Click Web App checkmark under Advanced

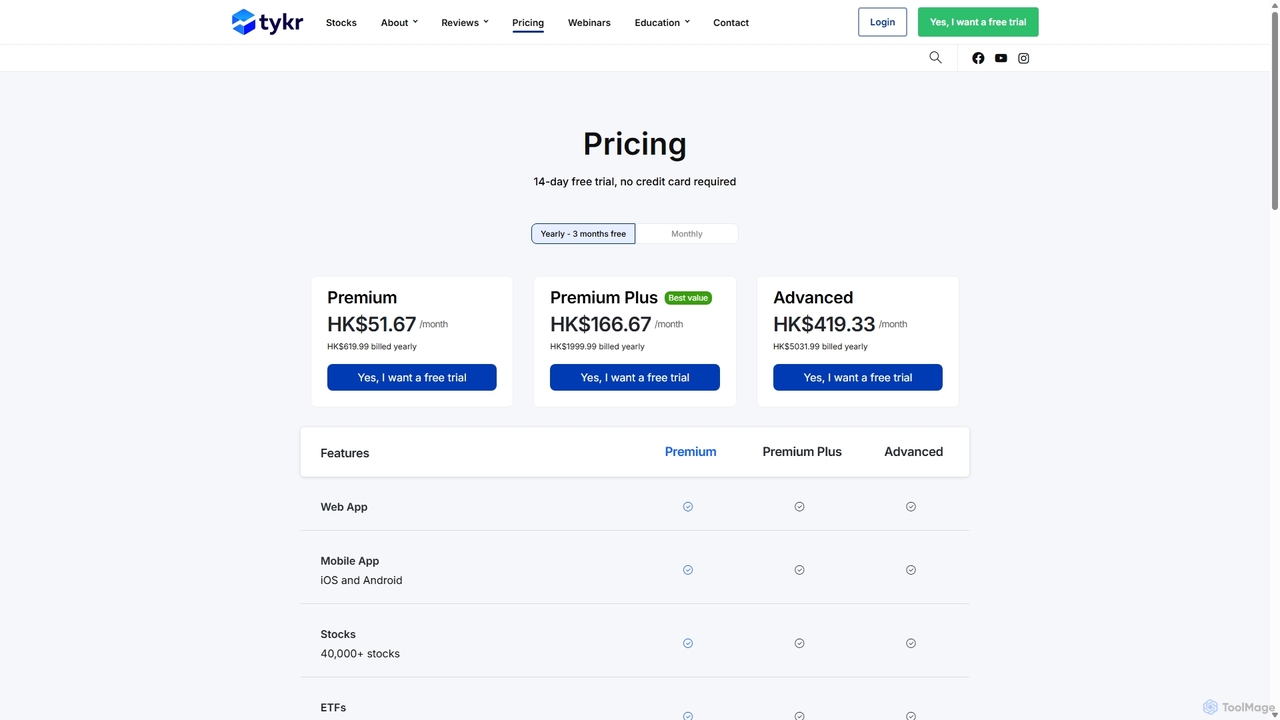coord(911,507)
